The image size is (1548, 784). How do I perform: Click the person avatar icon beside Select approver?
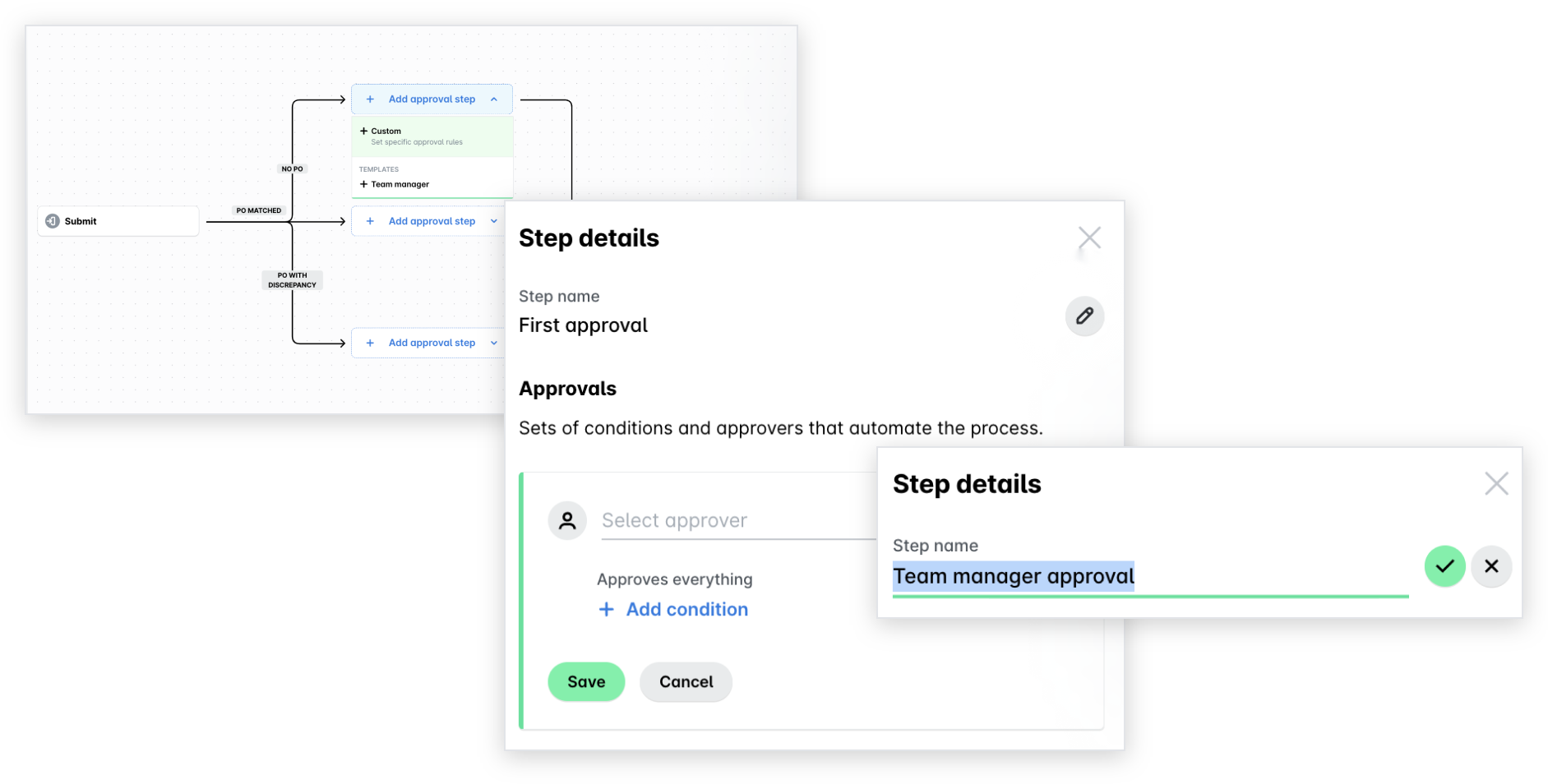[567, 520]
